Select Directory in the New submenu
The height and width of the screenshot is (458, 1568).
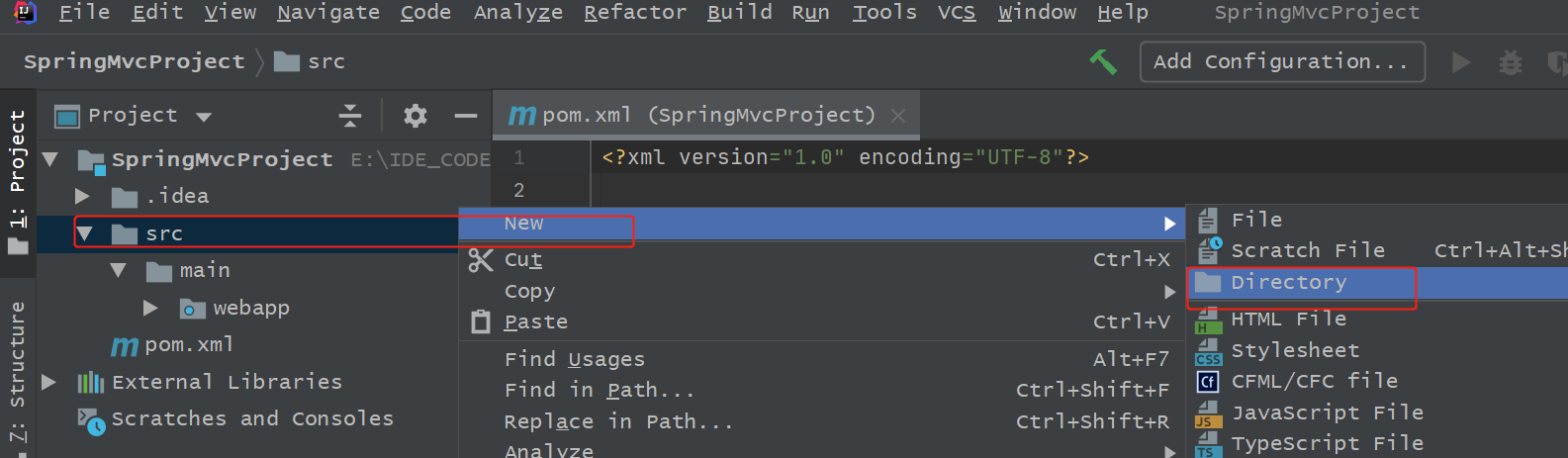point(1288,283)
